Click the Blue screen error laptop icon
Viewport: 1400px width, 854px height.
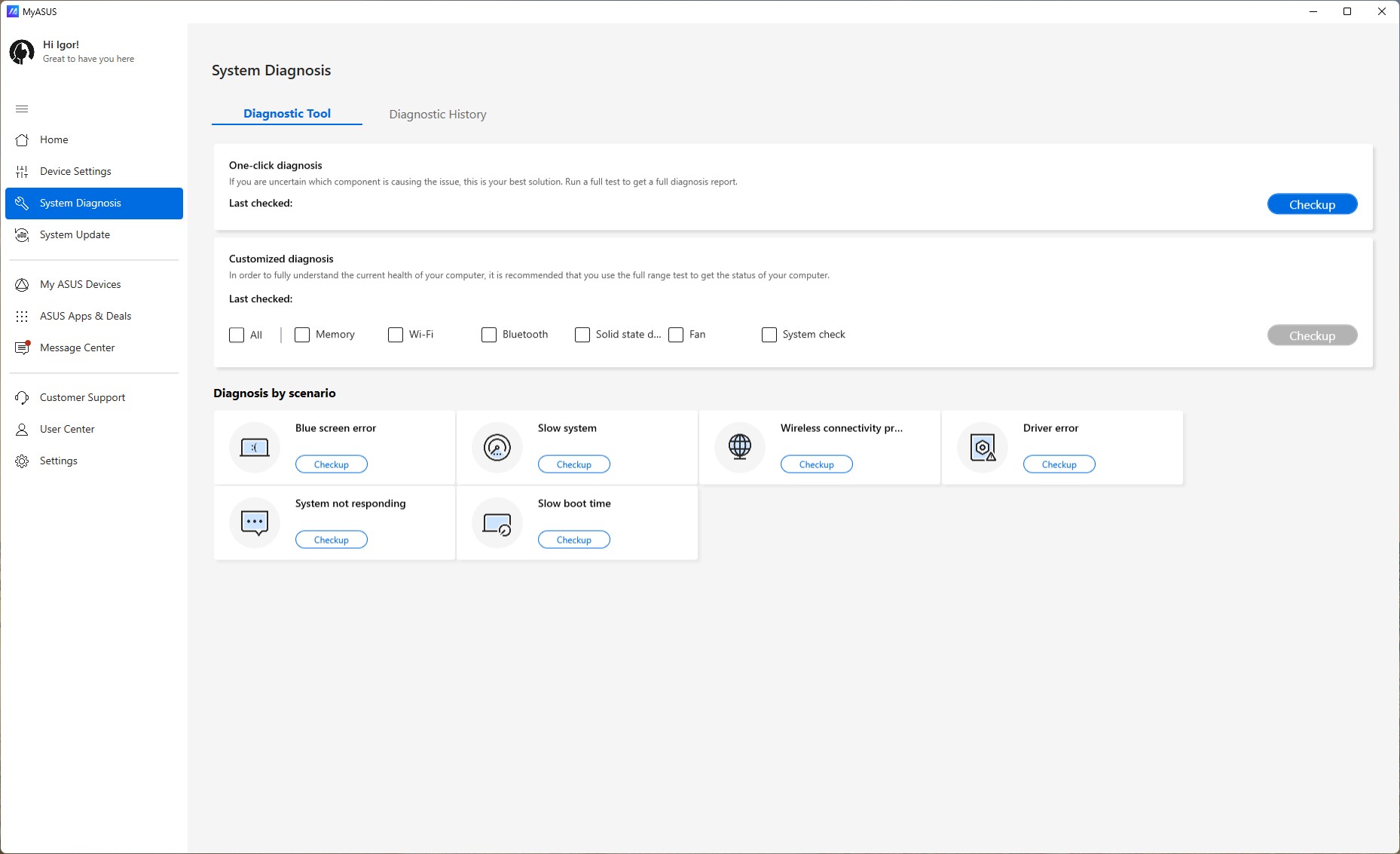(x=255, y=448)
